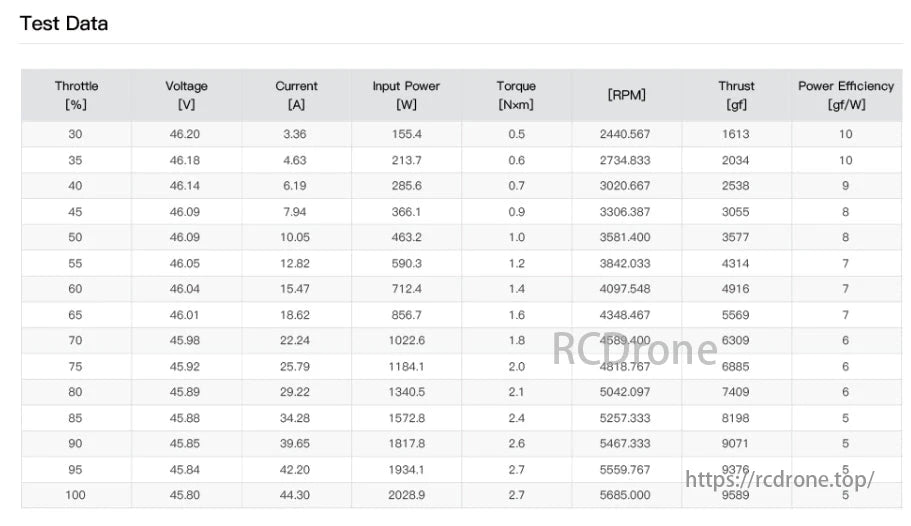This screenshot has width=911, height=526.
Task: Click the 5685.000 RPM cell
Action: click(x=625, y=495)
